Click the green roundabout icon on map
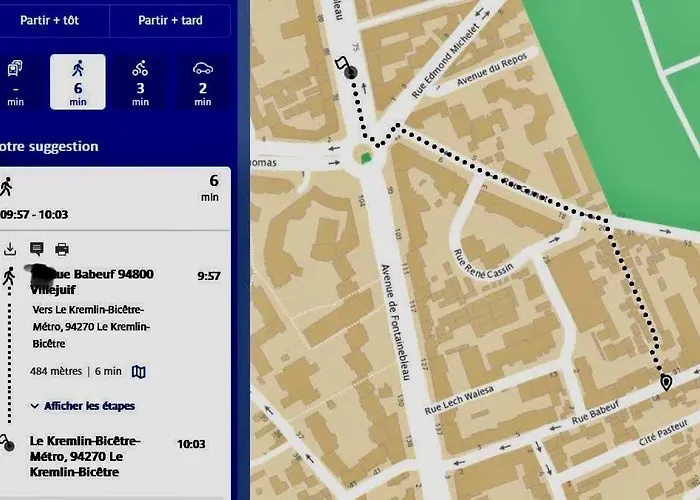The height and width of the screenshot is (500, 700). 366,157
